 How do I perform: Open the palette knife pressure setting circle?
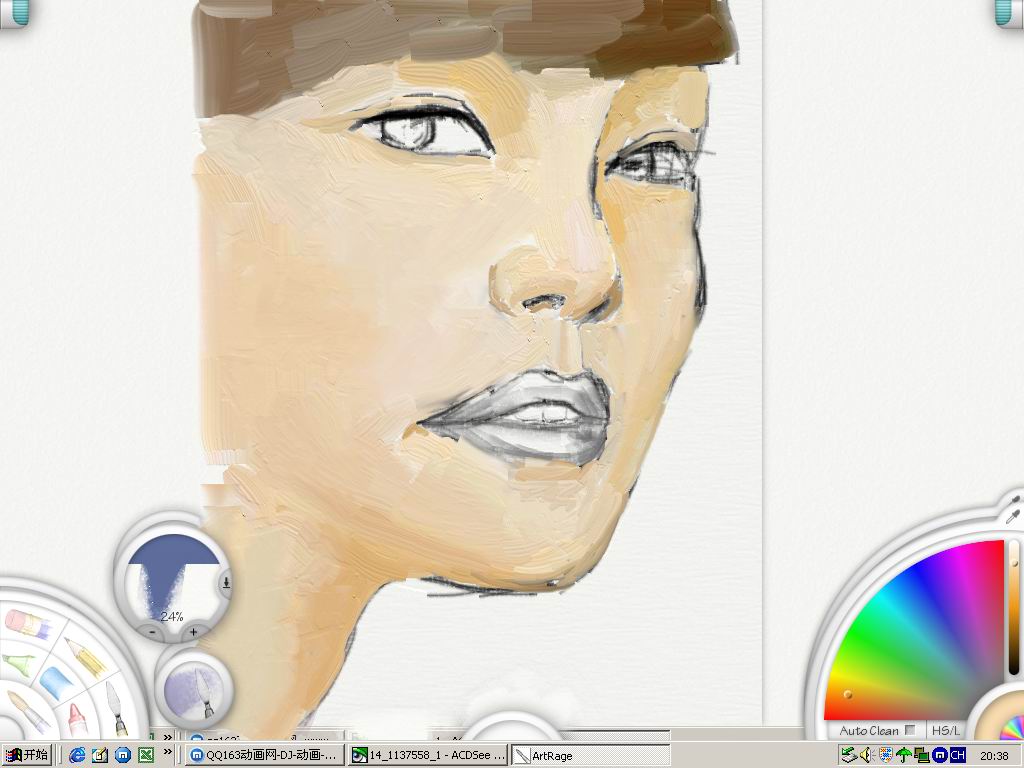click(194, 689)
